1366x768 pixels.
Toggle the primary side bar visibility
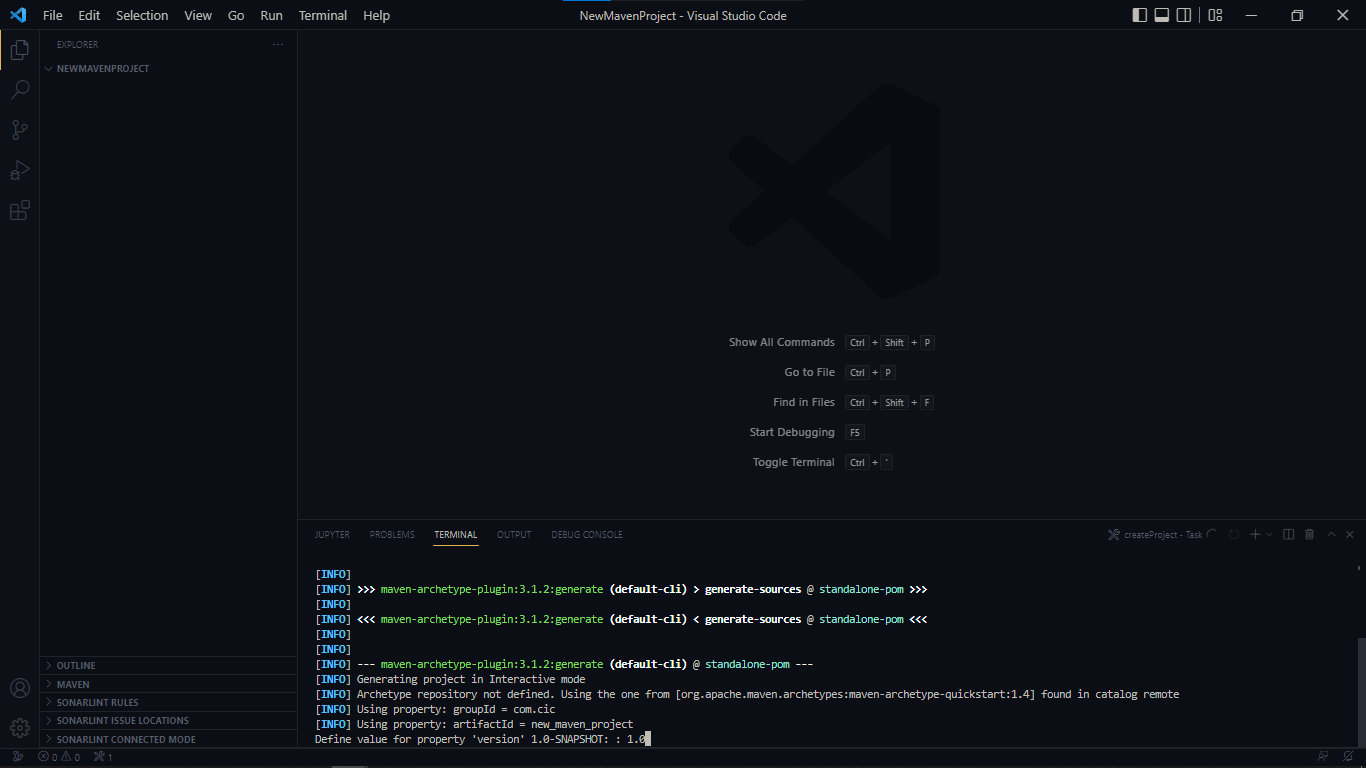click(x=1140, y=15)
